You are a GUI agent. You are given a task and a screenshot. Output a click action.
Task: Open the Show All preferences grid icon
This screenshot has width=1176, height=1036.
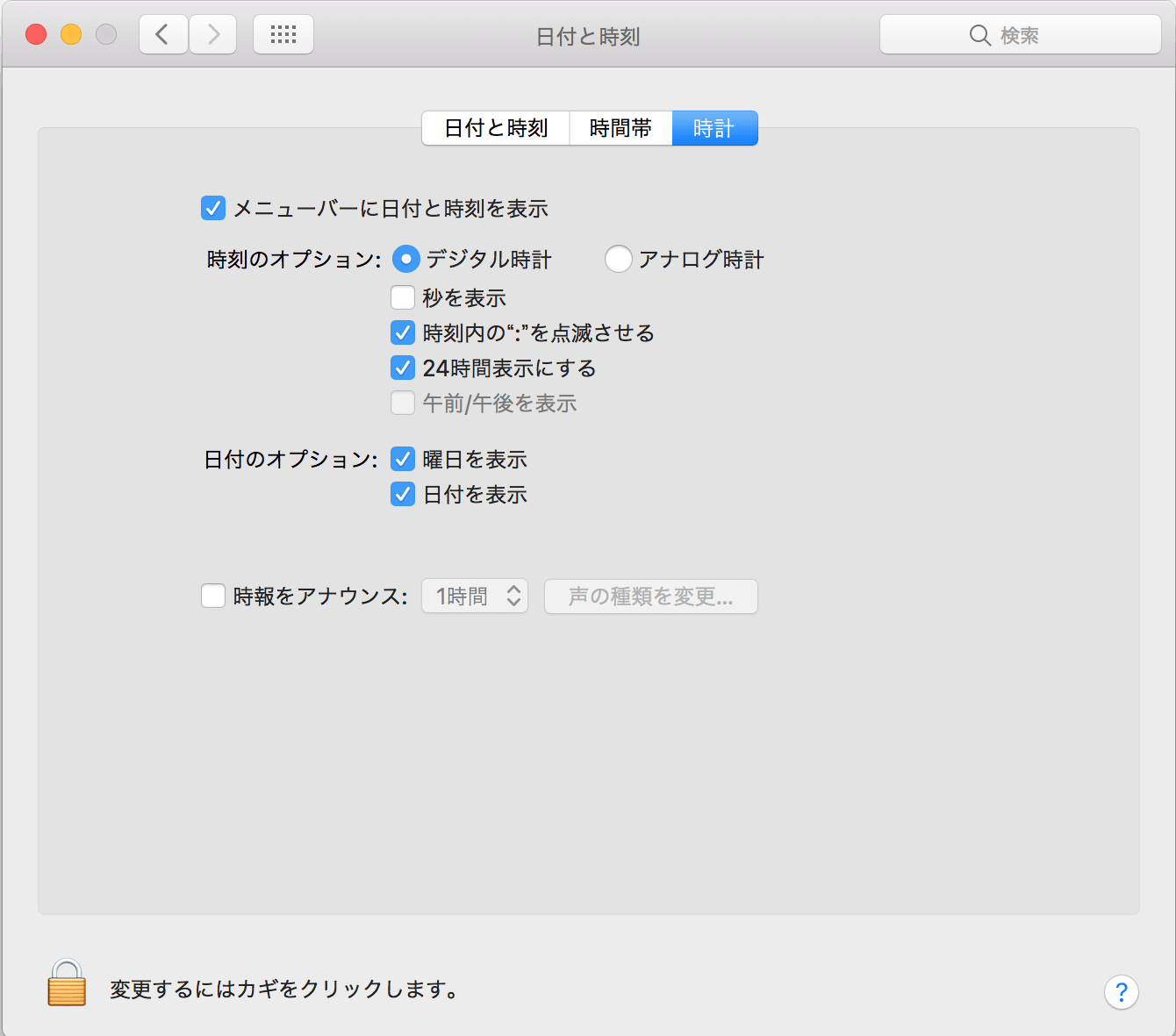(283, 34)
